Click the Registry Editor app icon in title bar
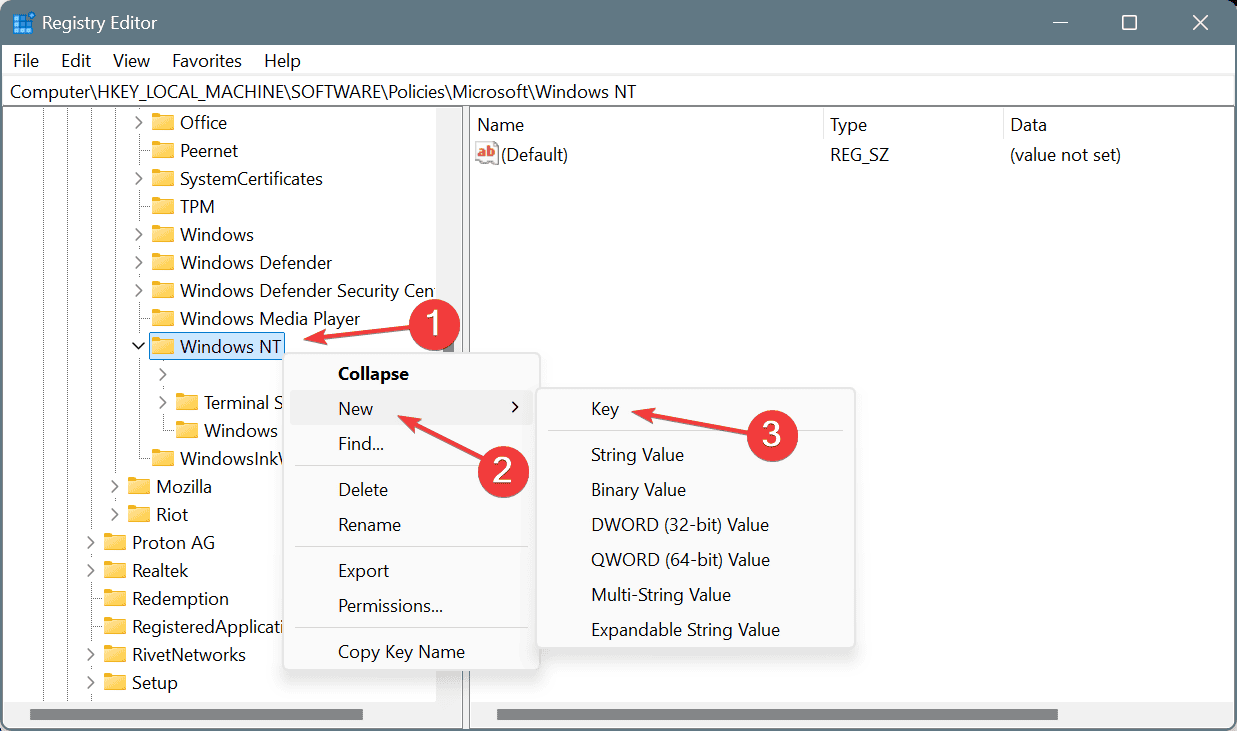Image resolution: width=1237 pixels, height=731 pixels. pyautogui.click(x=24, y=23)
